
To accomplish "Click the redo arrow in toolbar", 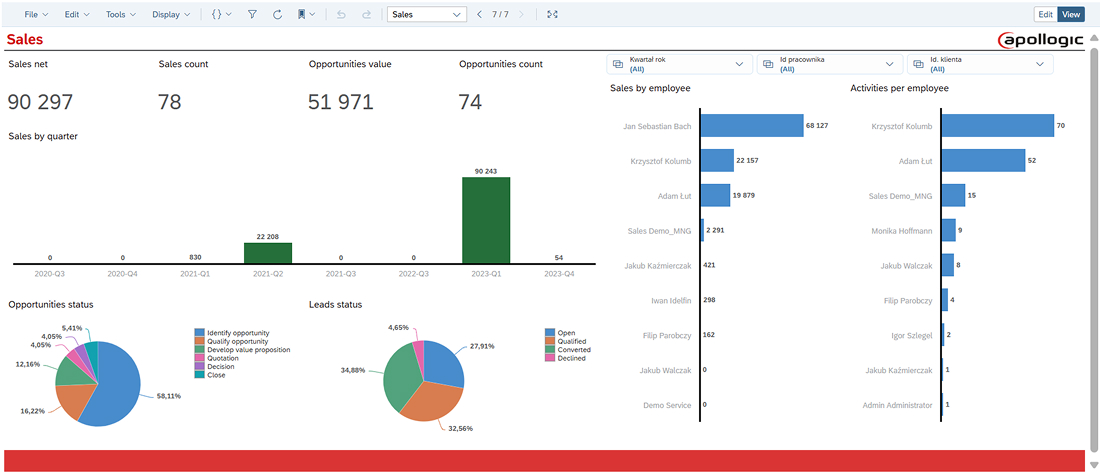I will pos(366,15).
